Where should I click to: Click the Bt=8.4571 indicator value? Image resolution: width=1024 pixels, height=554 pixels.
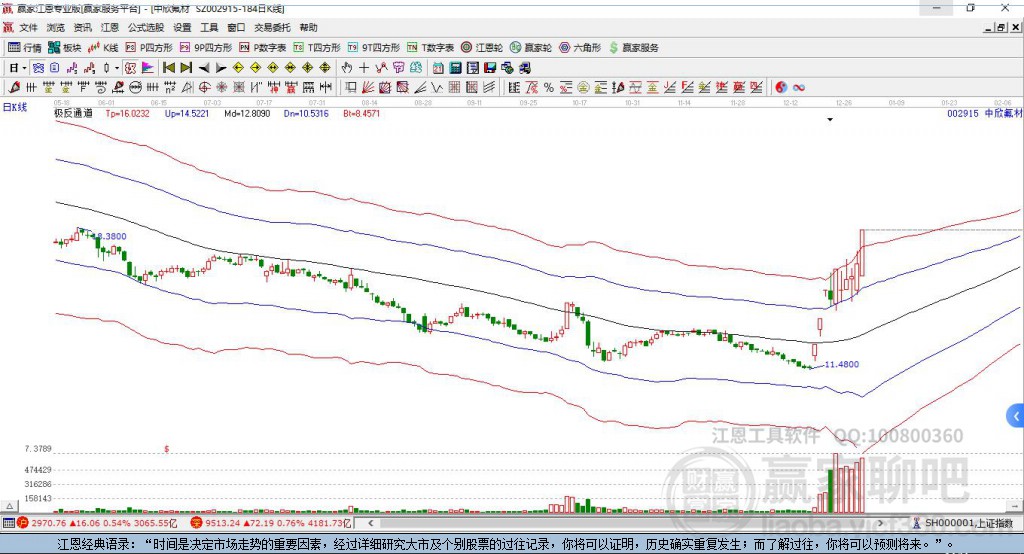pyautogui.click(x=361, y=114)
